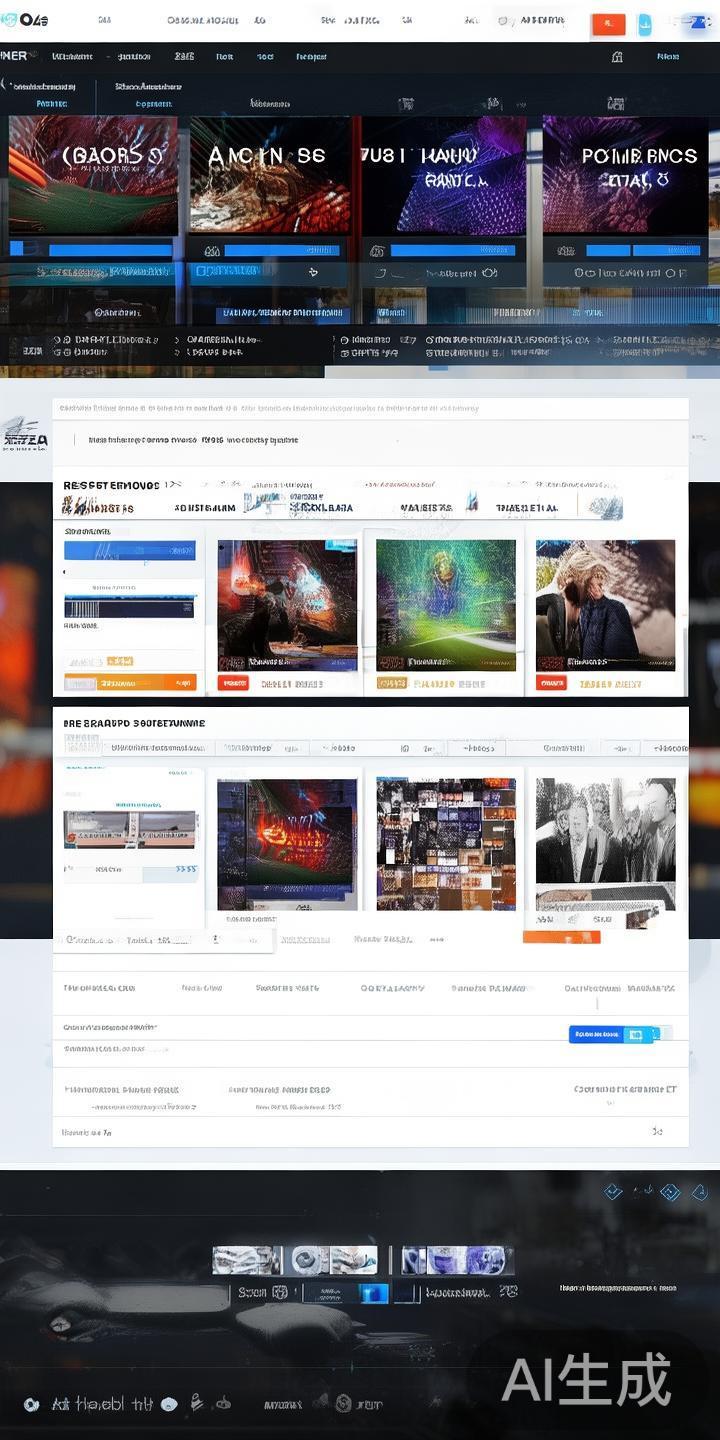Click the site logo in the top-left corner
The width and height of the screenshot is (720, 1440).
25,20
